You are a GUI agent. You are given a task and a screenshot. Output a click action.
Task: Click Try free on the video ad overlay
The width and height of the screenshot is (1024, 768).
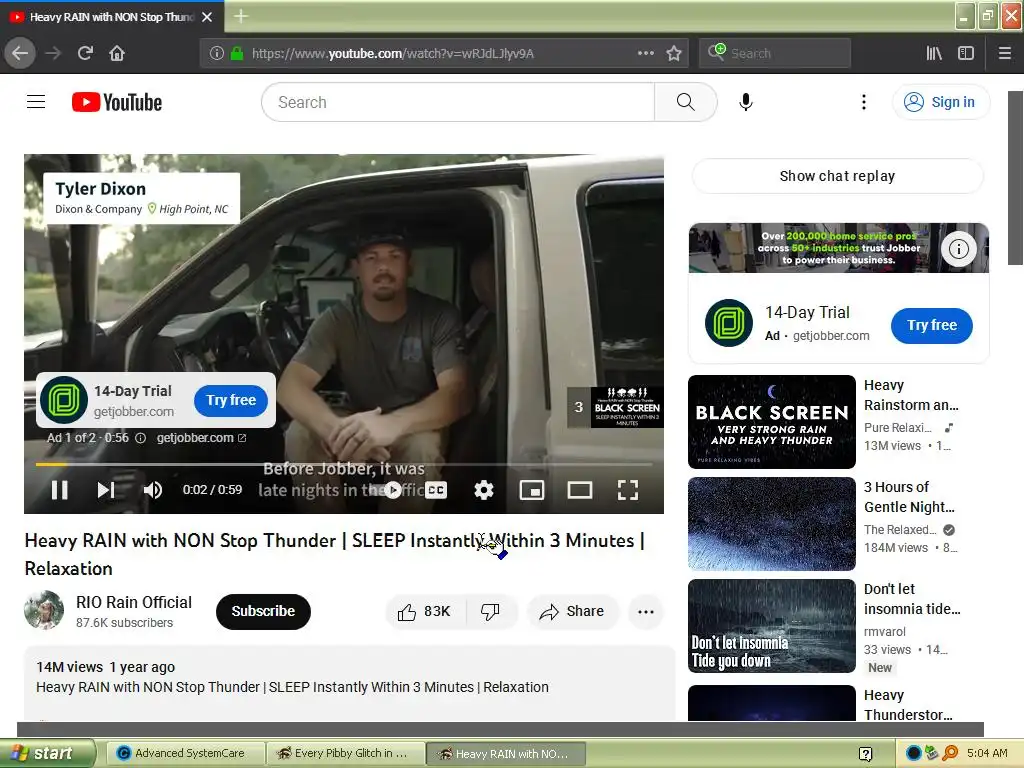click(x=231, y=400)
